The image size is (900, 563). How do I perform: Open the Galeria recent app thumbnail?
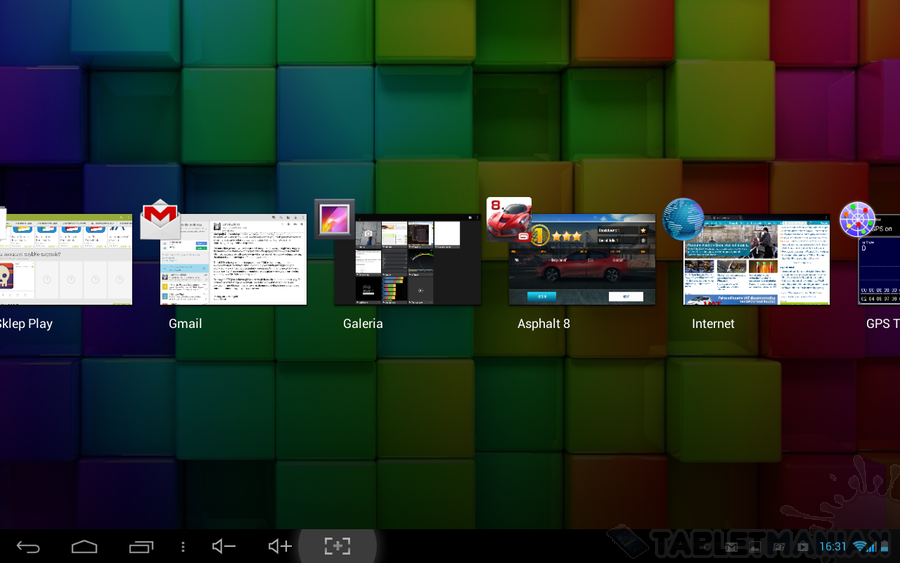click(408, 259)
